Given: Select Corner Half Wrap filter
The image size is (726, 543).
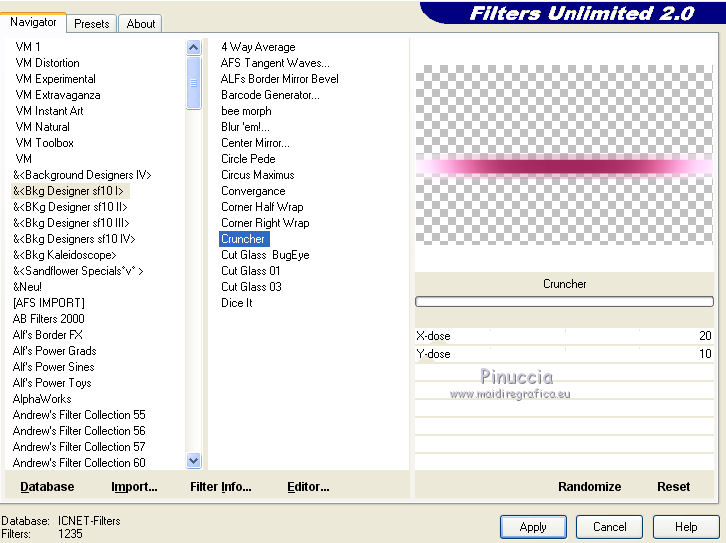Looking at the screenshot, I should click(x=262, y=207).
